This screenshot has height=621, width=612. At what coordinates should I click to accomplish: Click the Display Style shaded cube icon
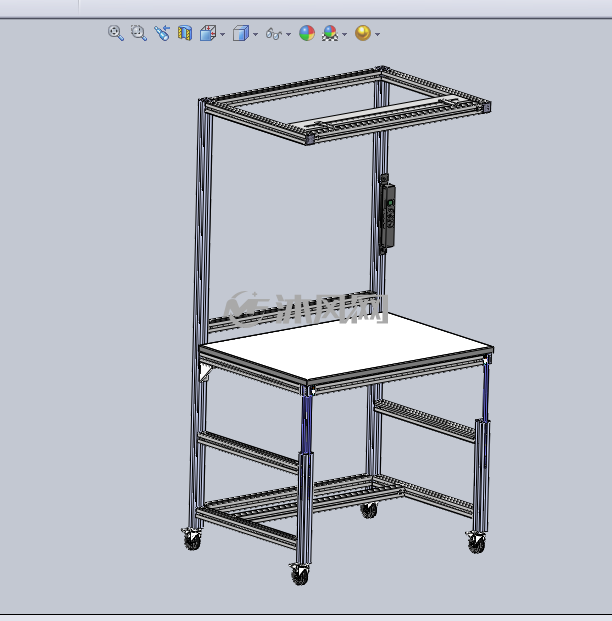click(x=241, y=33)
